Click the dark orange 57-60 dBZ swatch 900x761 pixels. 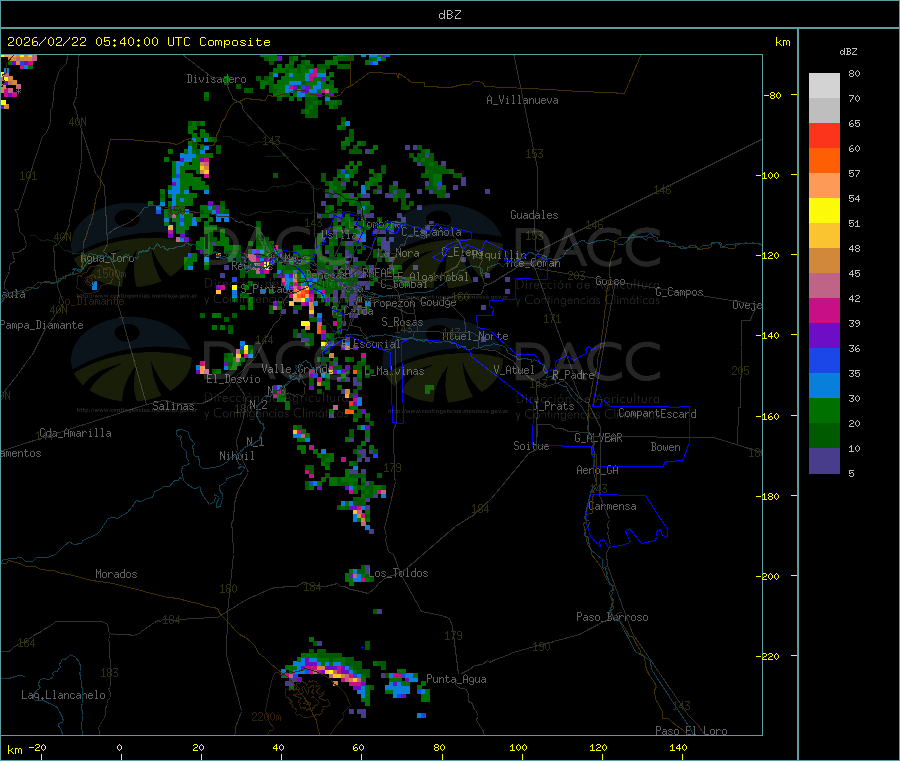tap(824, 161)
